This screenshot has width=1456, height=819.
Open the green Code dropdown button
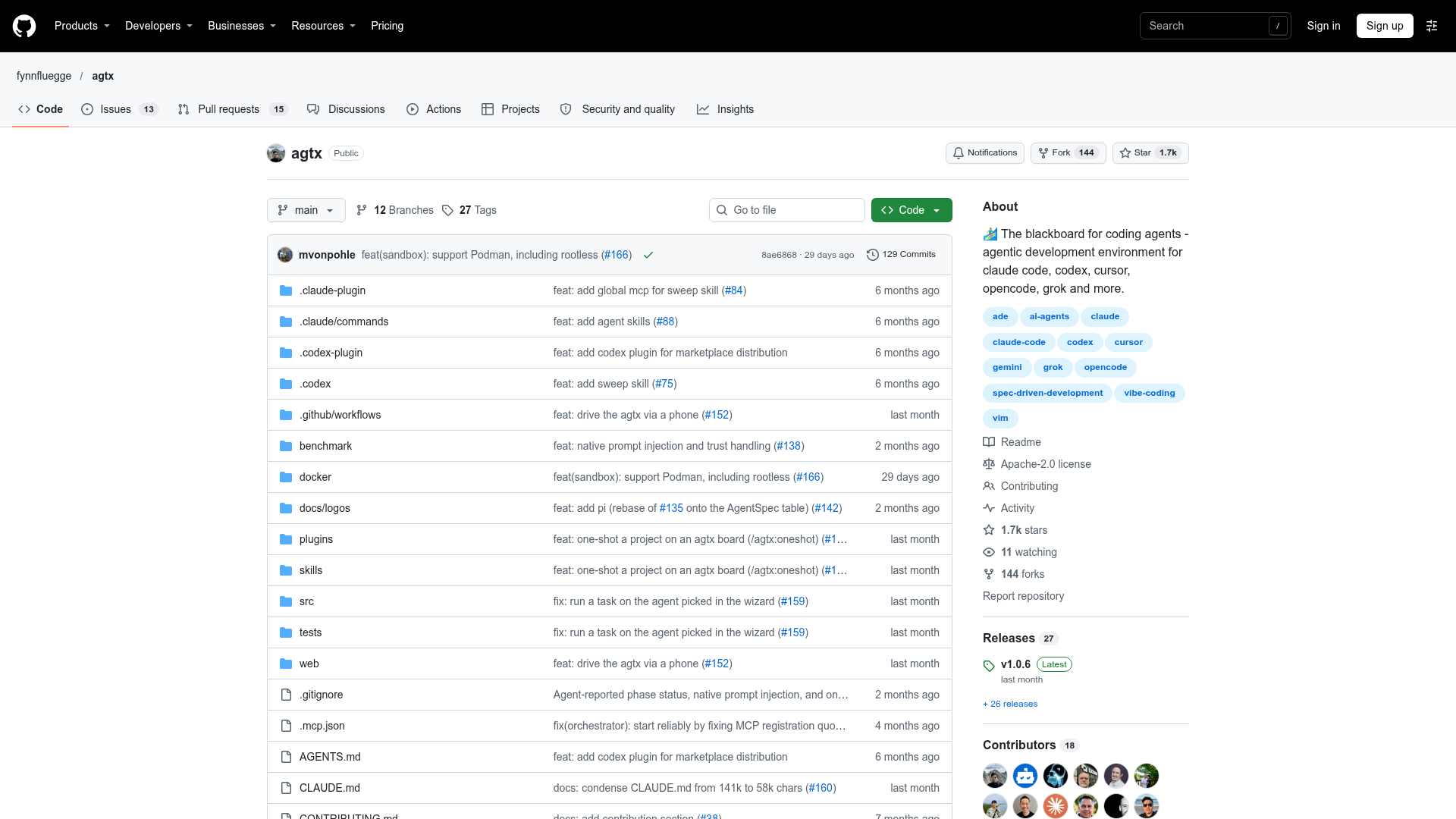pyautogui.click(x=912, y=210)
